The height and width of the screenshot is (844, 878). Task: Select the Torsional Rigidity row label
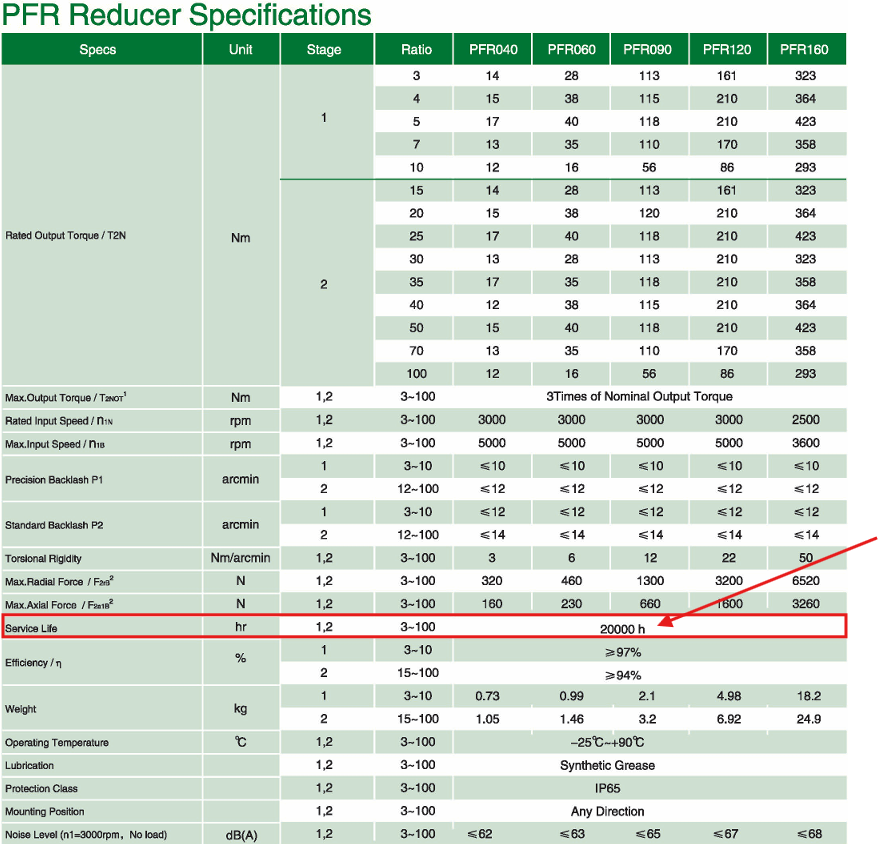pos(46,559)
